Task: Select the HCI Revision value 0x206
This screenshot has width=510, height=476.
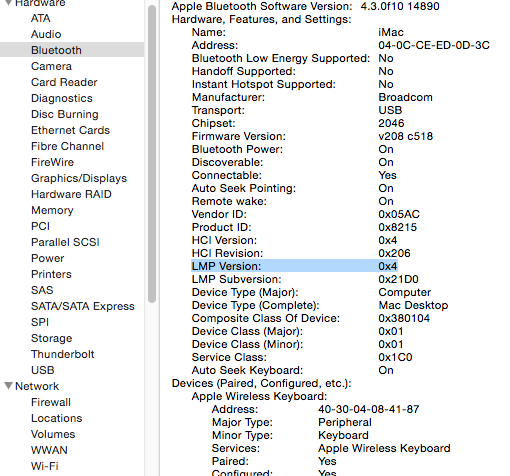Action: [x=394, y=253]
